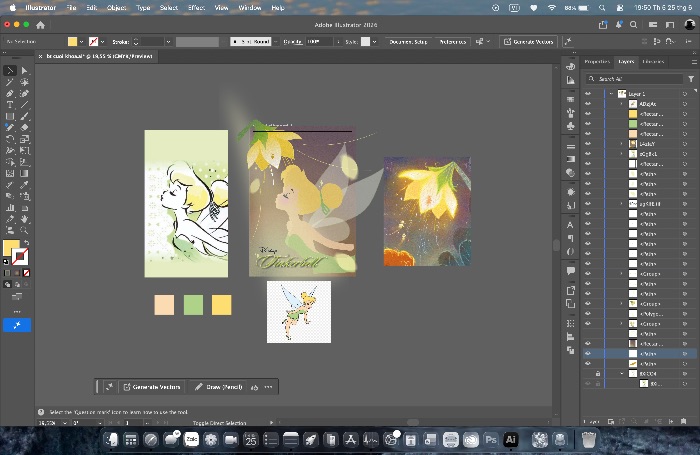Delete selection with Layers panel trash icon
700x455 pixels.
[x=683, y=421]
